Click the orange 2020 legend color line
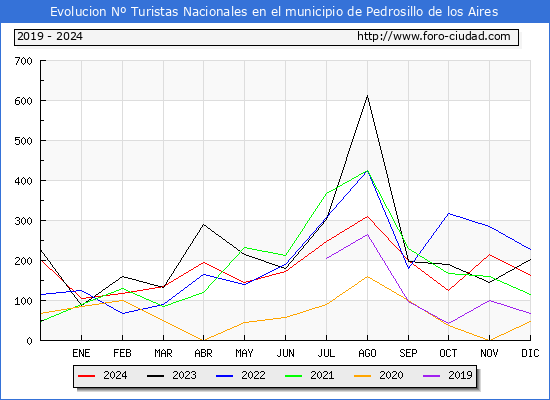Image resolution: width=550 pixels, height=400 pixels. point(363,376)
